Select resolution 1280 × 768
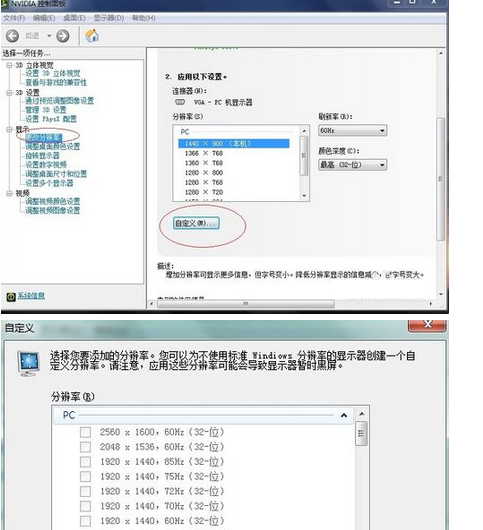The height and width of the screenshot is (530, 483). pyautogui.click(x=204, y=183)
